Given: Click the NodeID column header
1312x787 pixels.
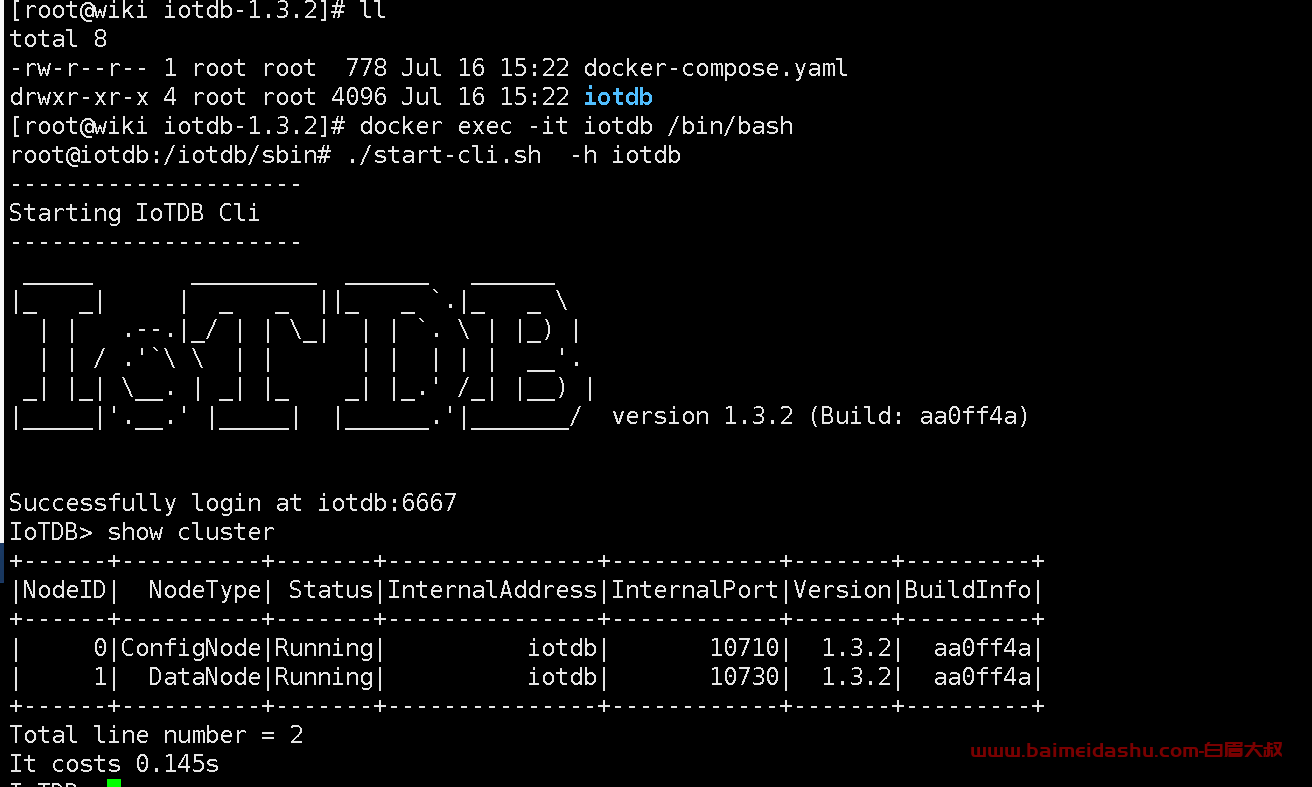Looking at the screenshot, I should pos(64,590).
